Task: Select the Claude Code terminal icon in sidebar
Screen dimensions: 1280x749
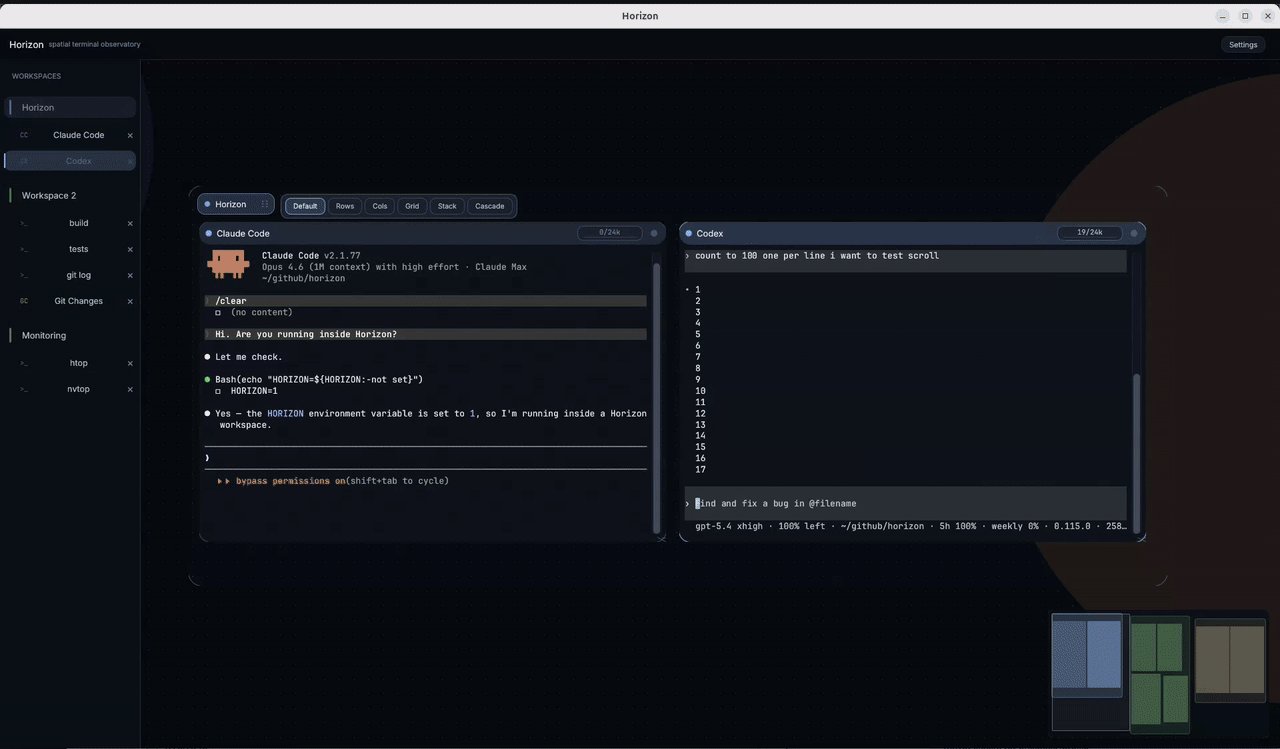Action: (x=23, y=134)
